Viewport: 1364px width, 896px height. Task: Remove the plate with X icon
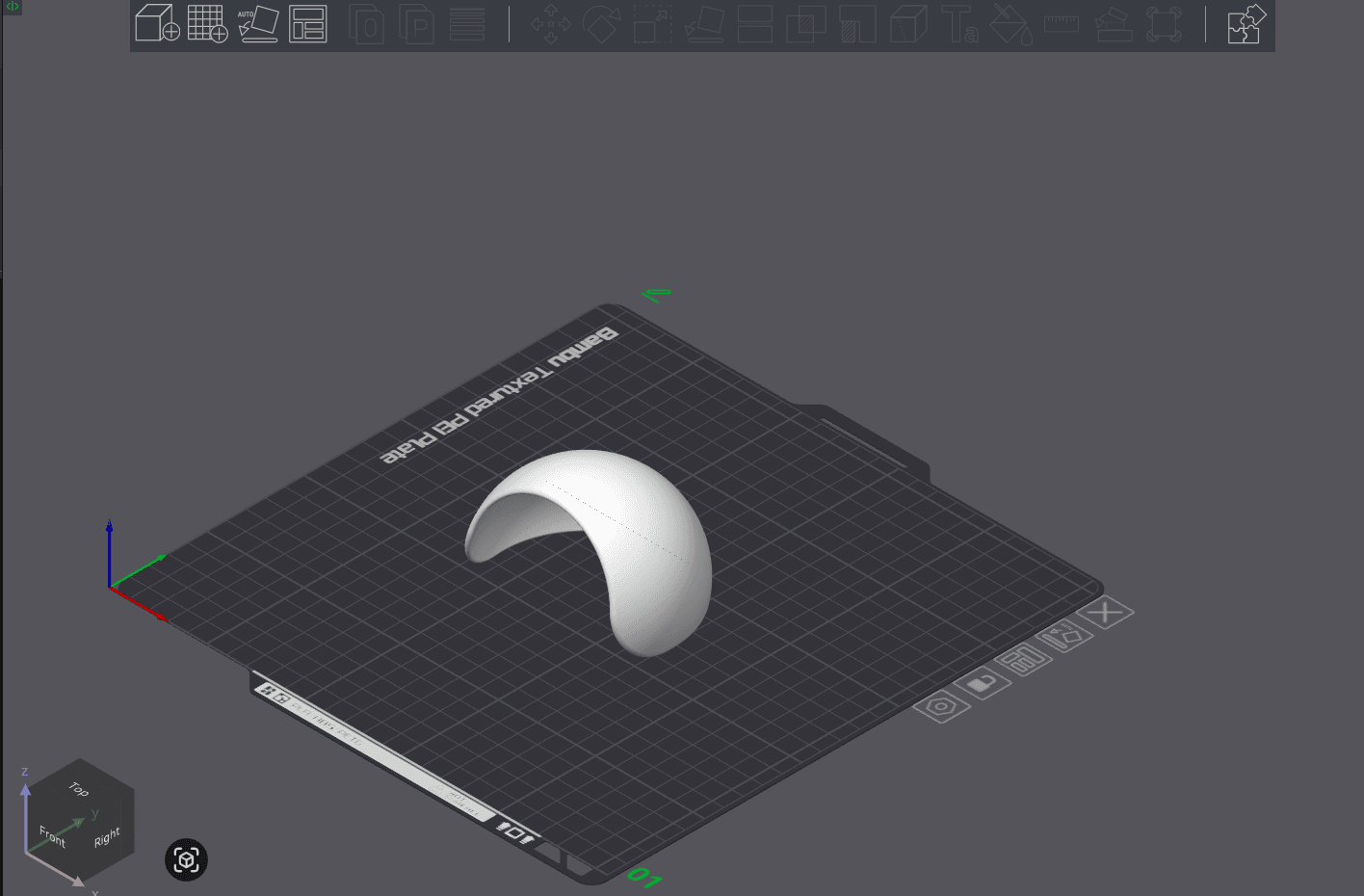[1106, 612]
